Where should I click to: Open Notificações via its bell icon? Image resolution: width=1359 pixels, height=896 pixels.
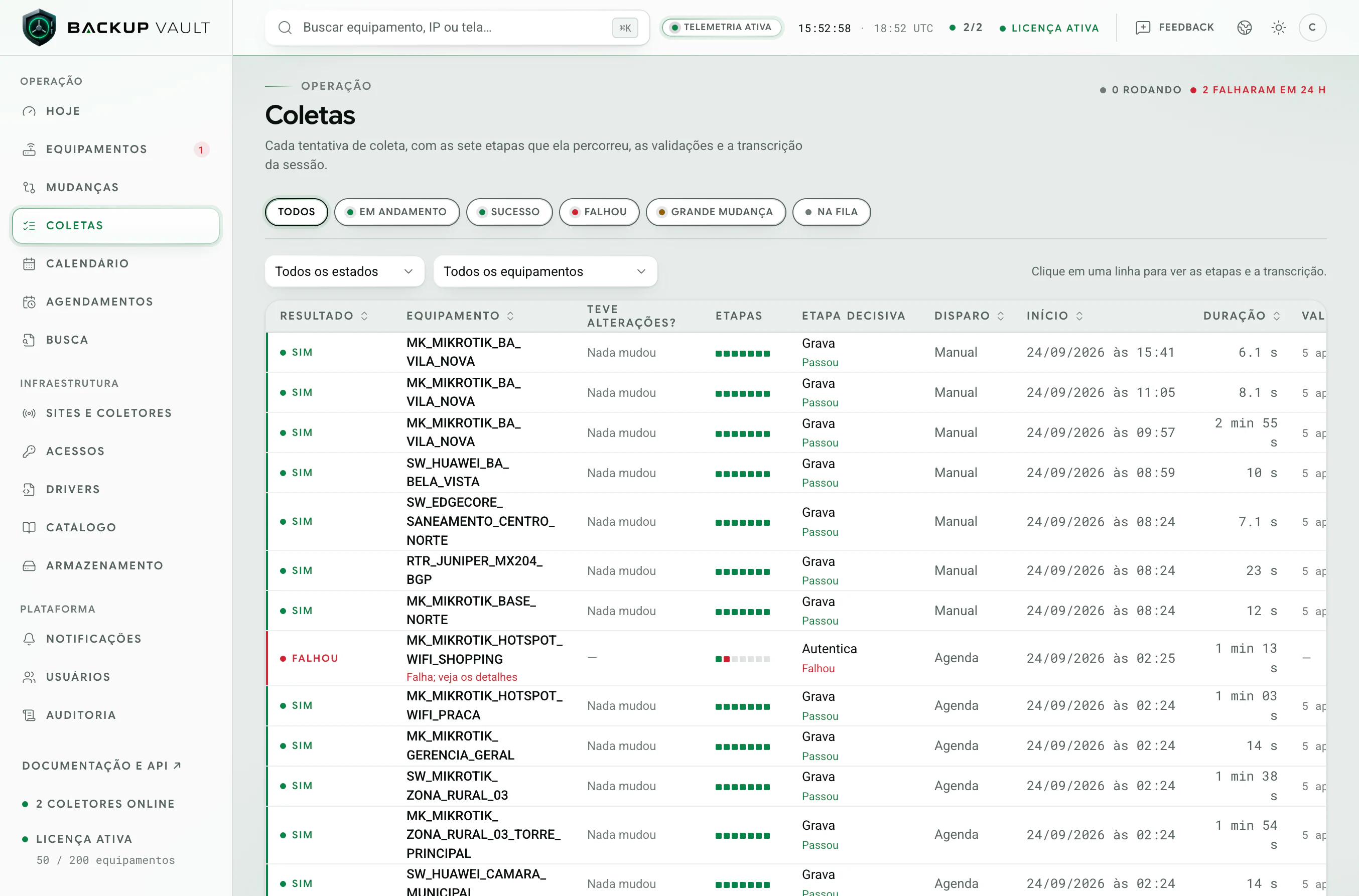[x=29, y=639]
